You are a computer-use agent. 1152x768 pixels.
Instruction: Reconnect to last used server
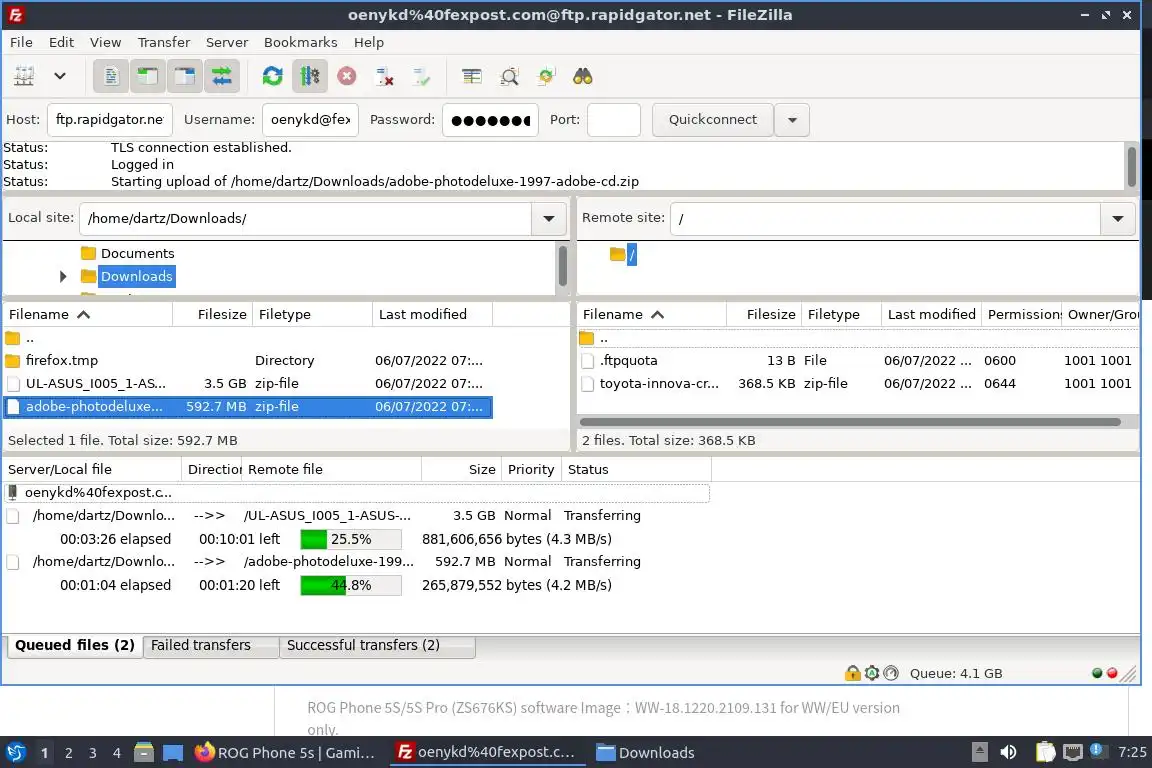click(421, 76)
